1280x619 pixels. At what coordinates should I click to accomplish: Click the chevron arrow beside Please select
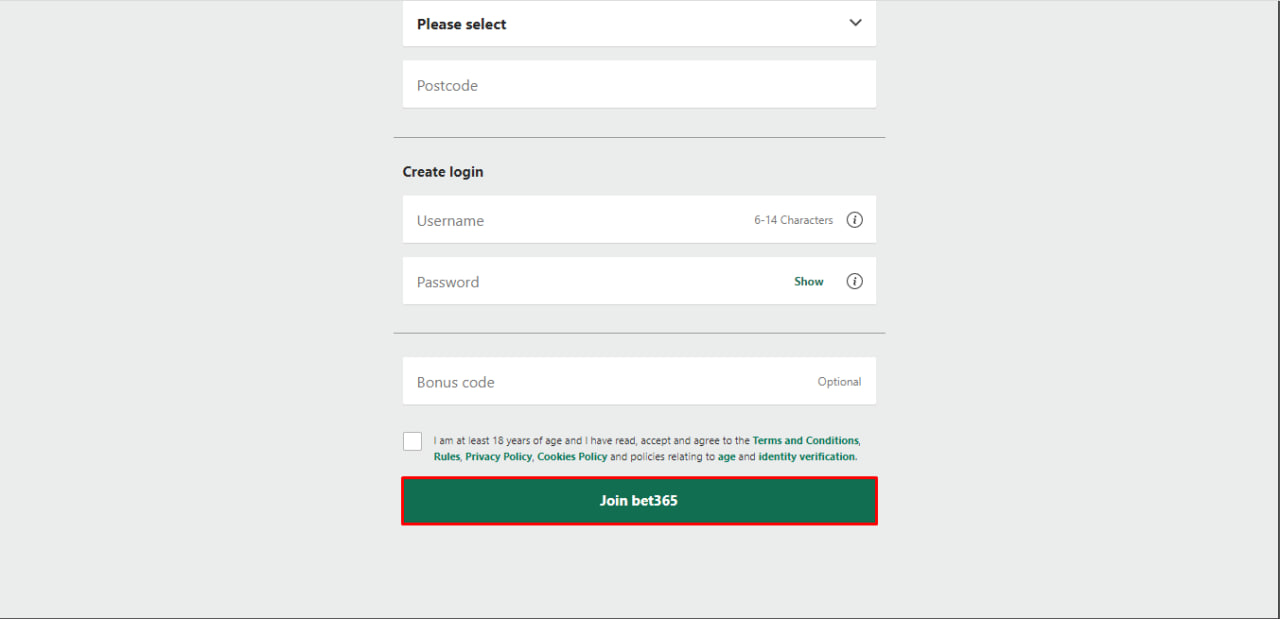855,23
